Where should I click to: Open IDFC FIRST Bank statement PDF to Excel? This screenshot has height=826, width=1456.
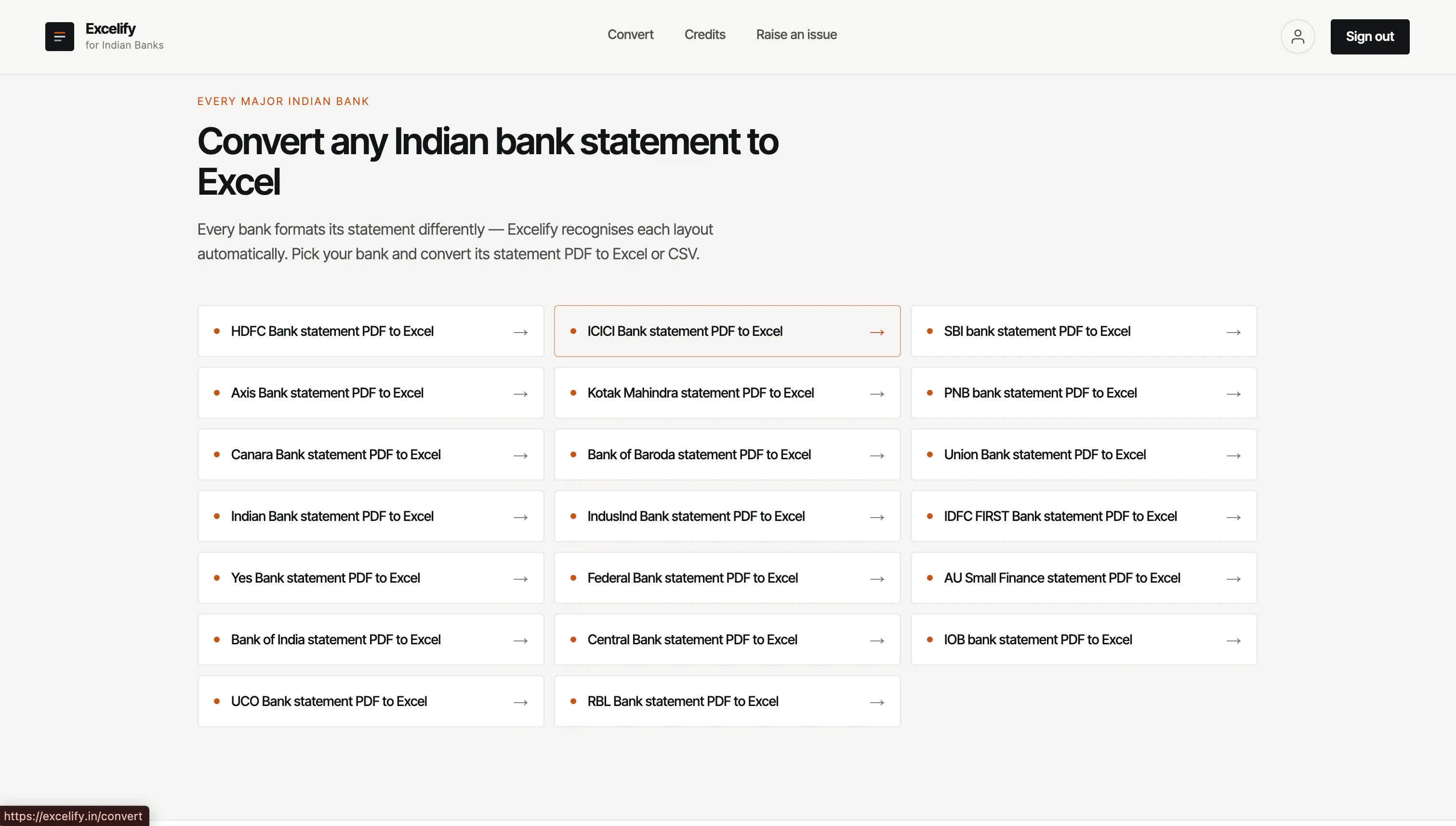tap(1084, 516)
